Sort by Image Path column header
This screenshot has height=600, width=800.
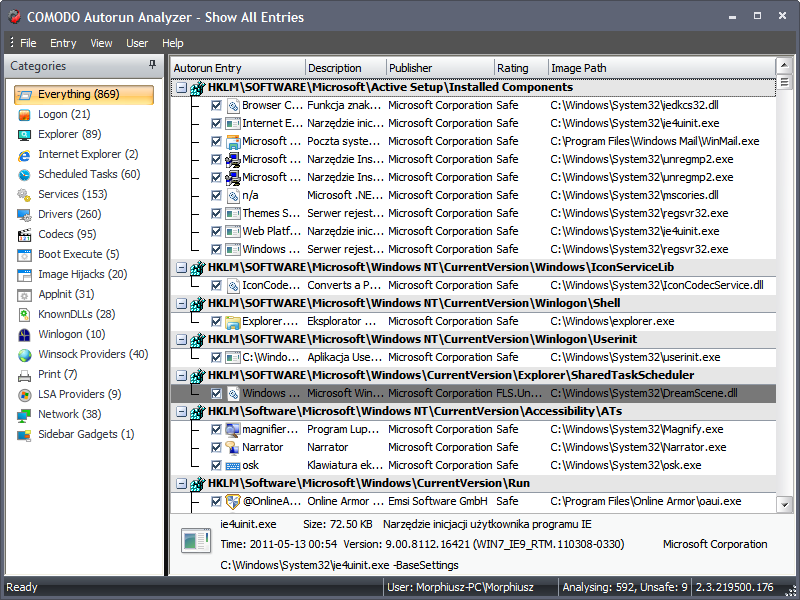coord(661,68)
